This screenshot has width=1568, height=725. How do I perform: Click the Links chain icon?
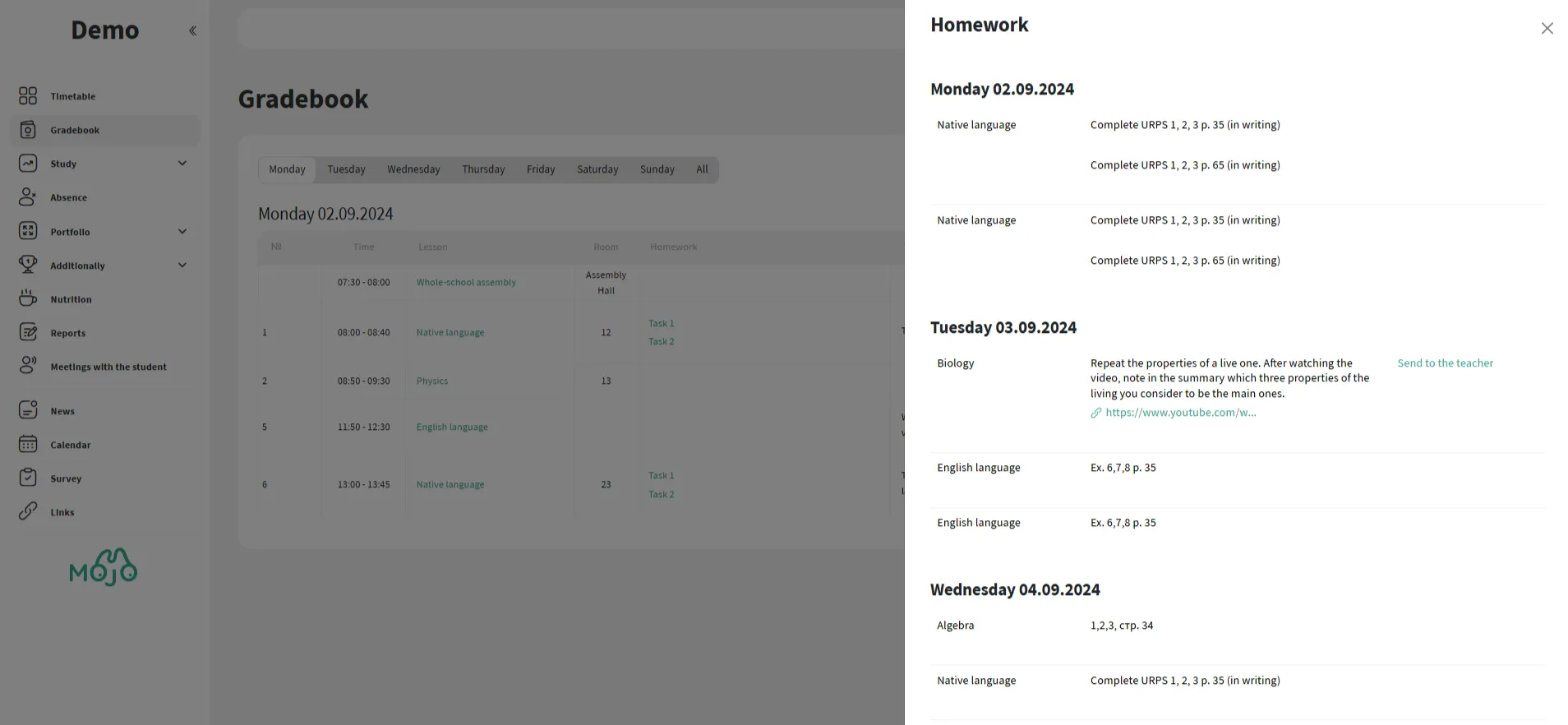click(x=28, y=512)
